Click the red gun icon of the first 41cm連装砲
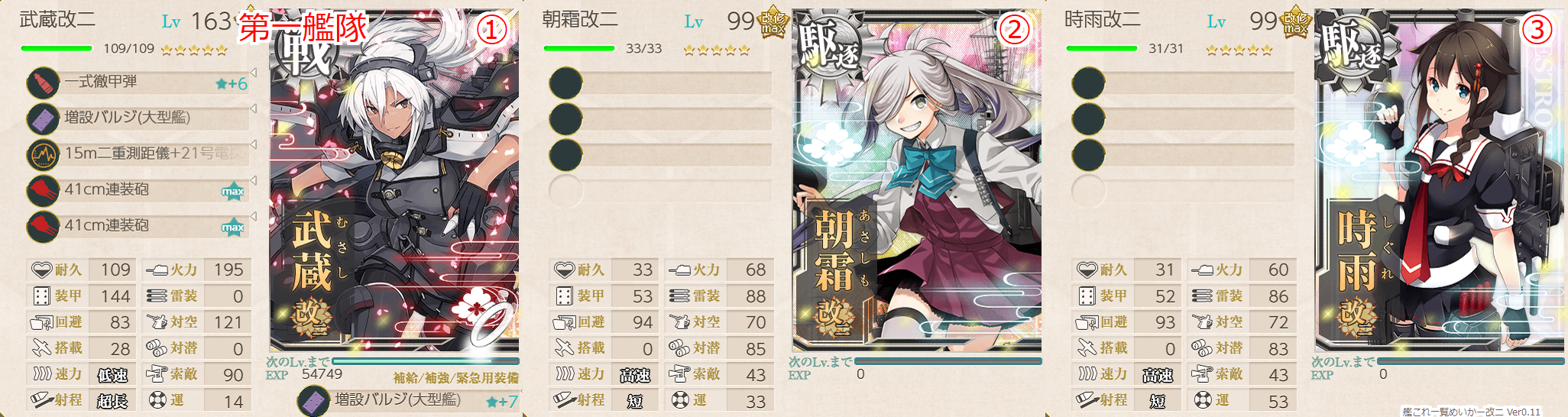 tap(43, 190)
